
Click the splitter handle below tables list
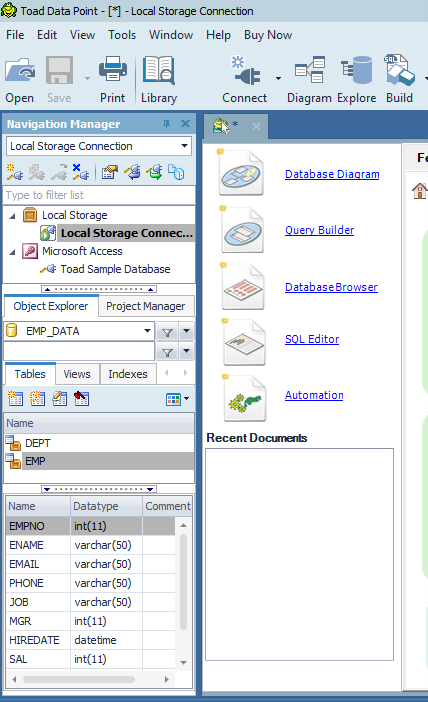99,489
